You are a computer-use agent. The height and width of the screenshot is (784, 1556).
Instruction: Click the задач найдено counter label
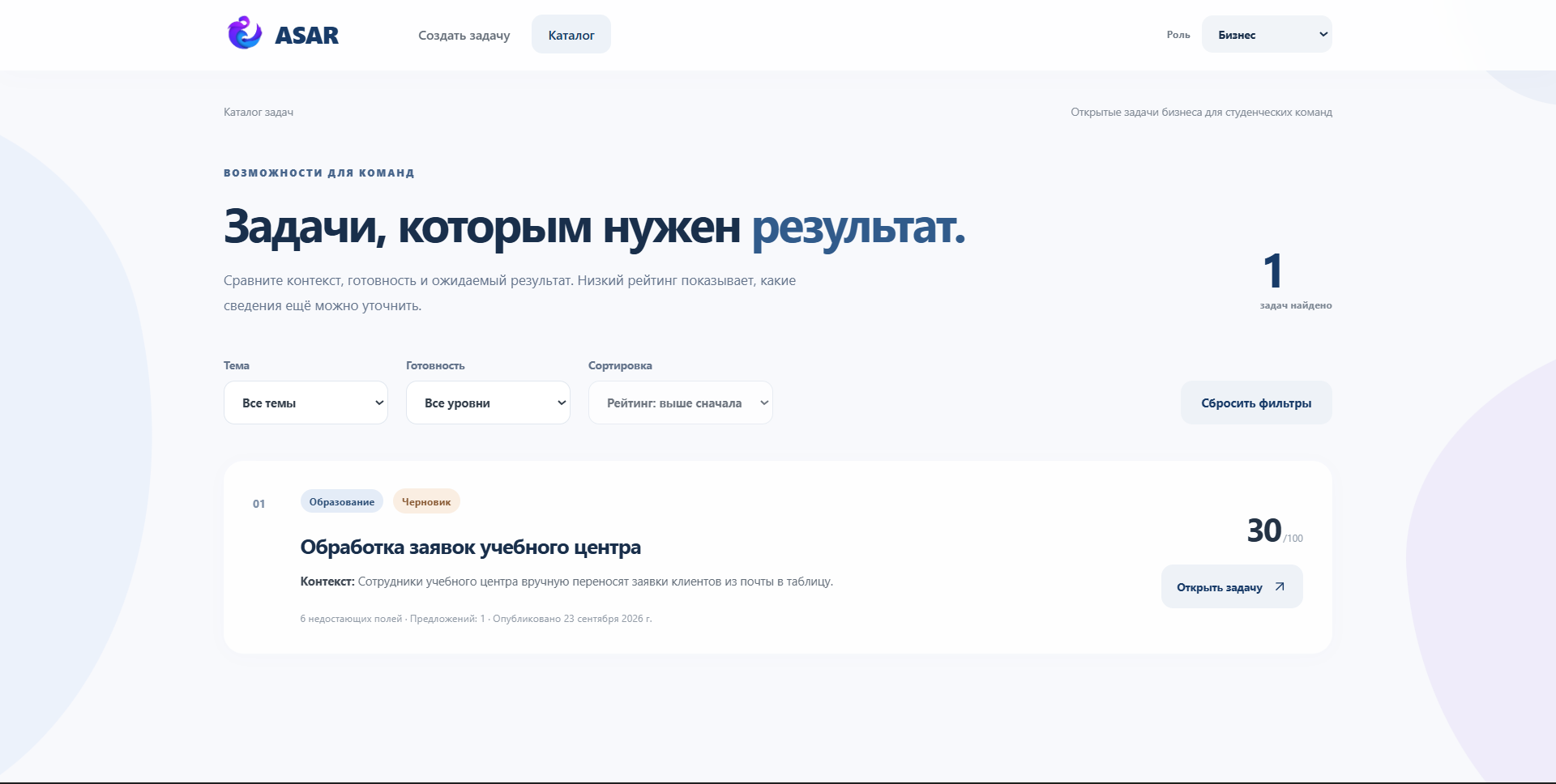pyautogui.click(x=1296, y=305)
